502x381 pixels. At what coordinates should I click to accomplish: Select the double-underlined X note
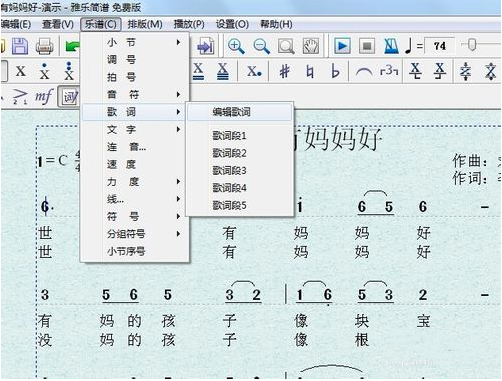click(198, 71)
